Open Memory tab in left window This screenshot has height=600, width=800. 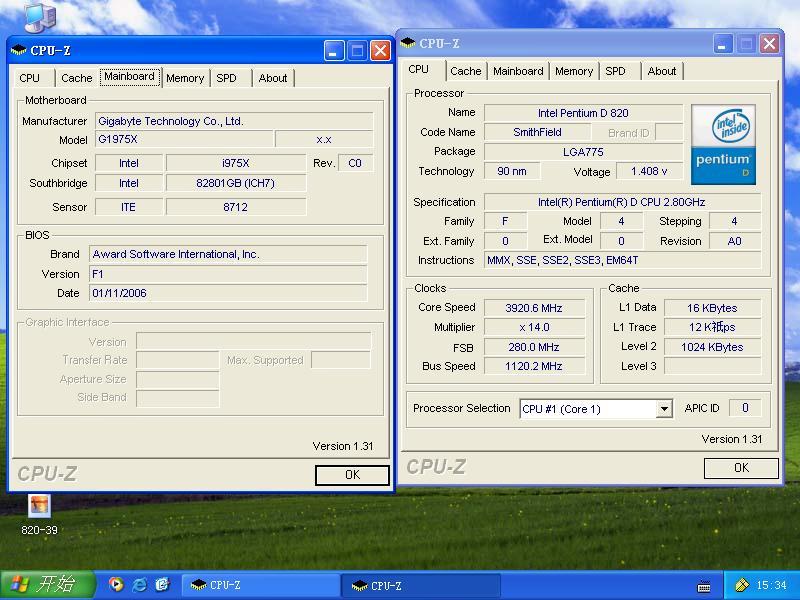click(x=185, y=78)
